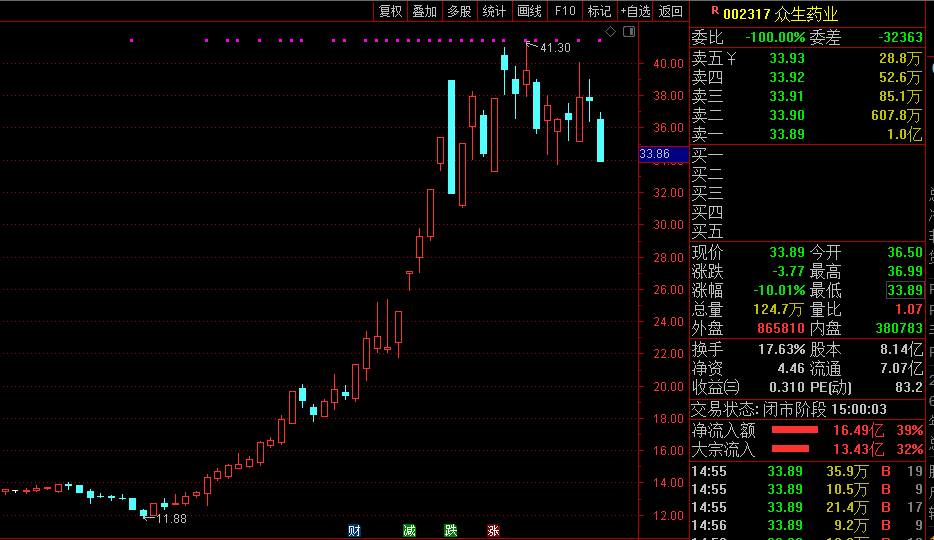This screenshot has width=934, height=540.
Task: Activate the 画线 drawing tool
Action: [x=529, y=11]
